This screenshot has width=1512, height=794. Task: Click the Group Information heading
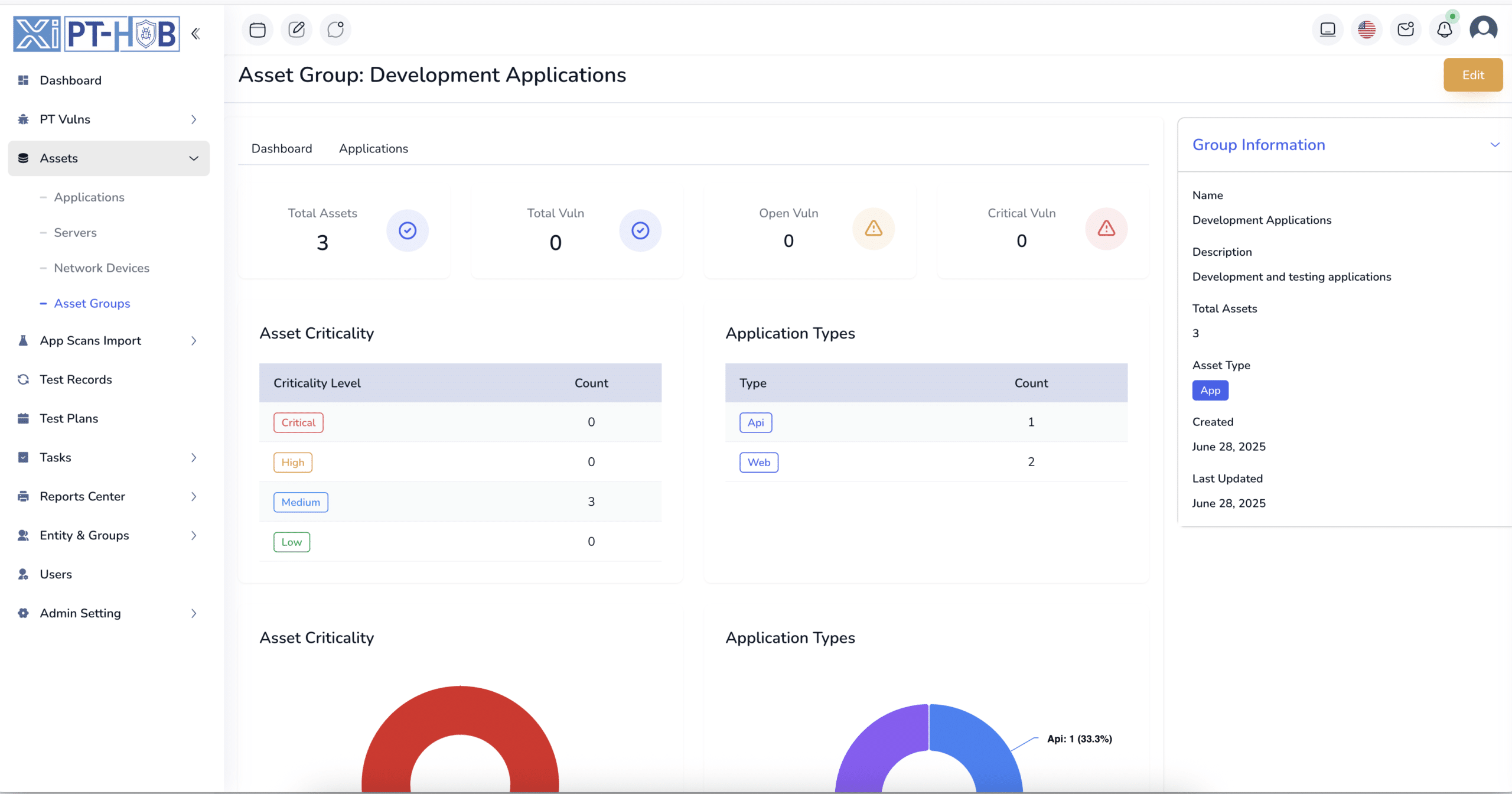(x=1259, y=145)
